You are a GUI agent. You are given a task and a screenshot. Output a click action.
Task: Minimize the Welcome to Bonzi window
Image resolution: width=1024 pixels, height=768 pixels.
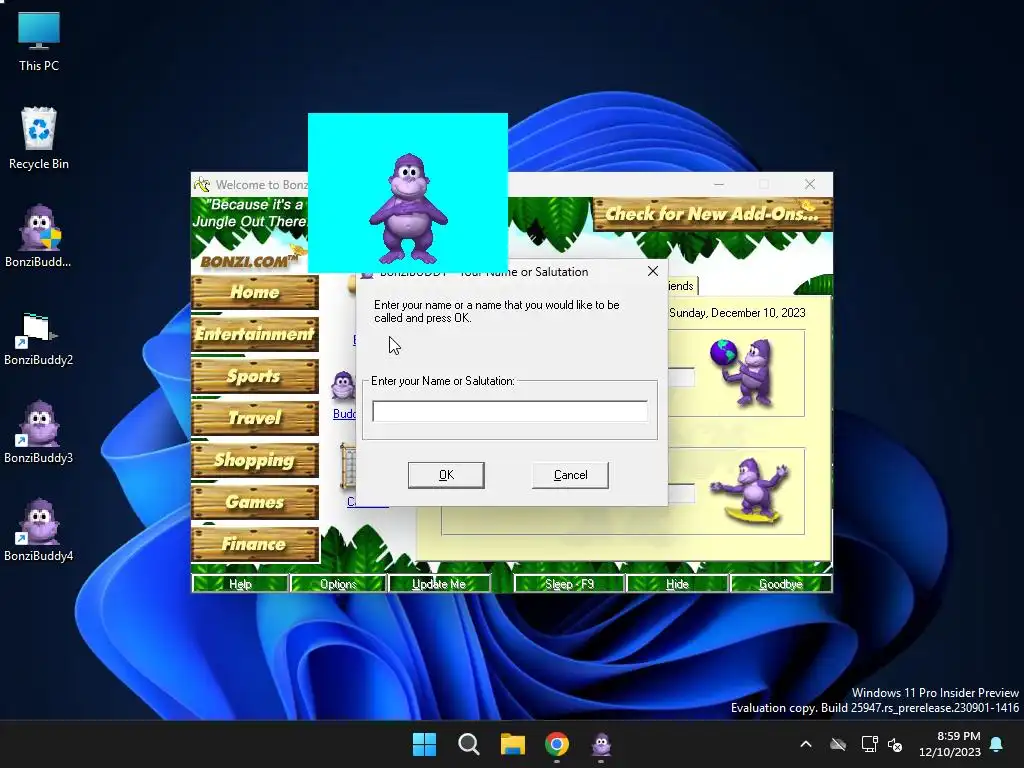pos(719,184)
